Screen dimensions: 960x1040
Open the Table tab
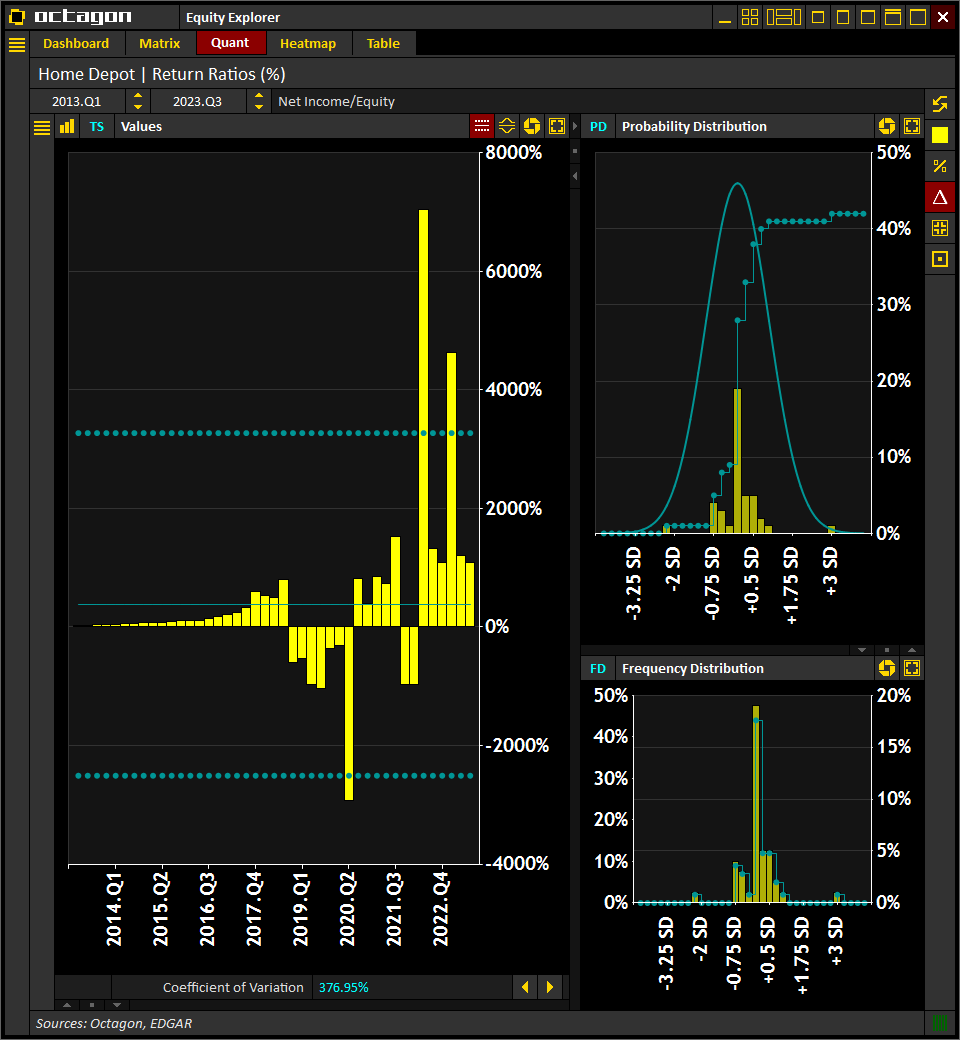pos(383,44)
